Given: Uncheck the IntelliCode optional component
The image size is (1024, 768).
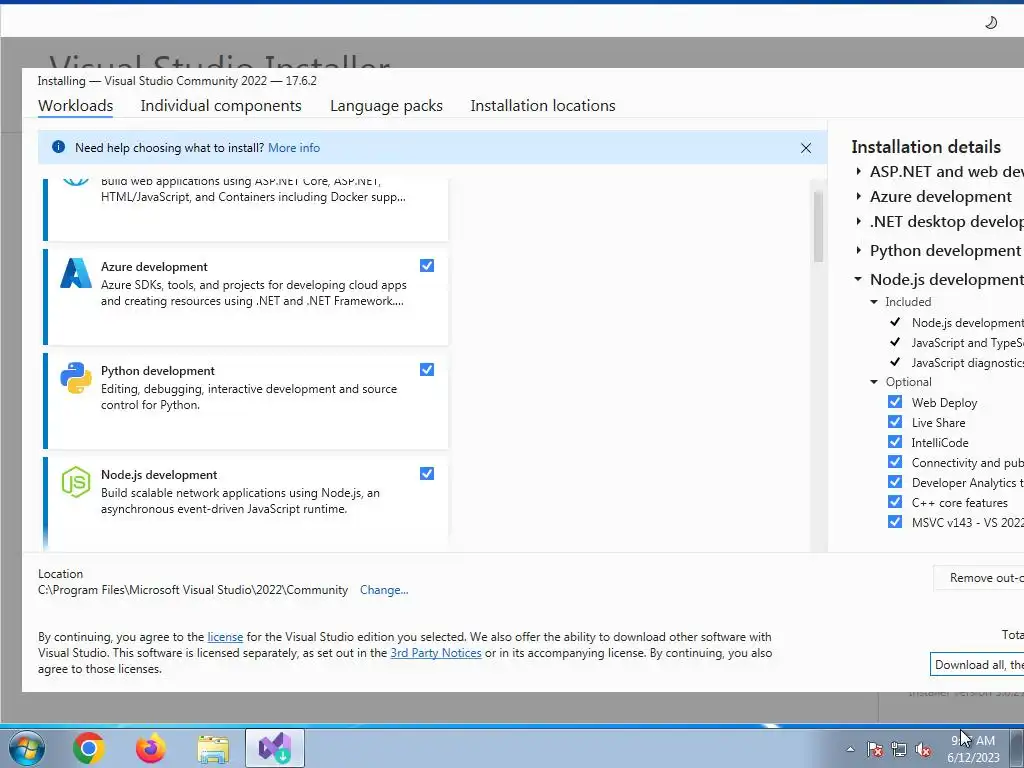Looking at the screenshot, I should click(x=895, y=442).
